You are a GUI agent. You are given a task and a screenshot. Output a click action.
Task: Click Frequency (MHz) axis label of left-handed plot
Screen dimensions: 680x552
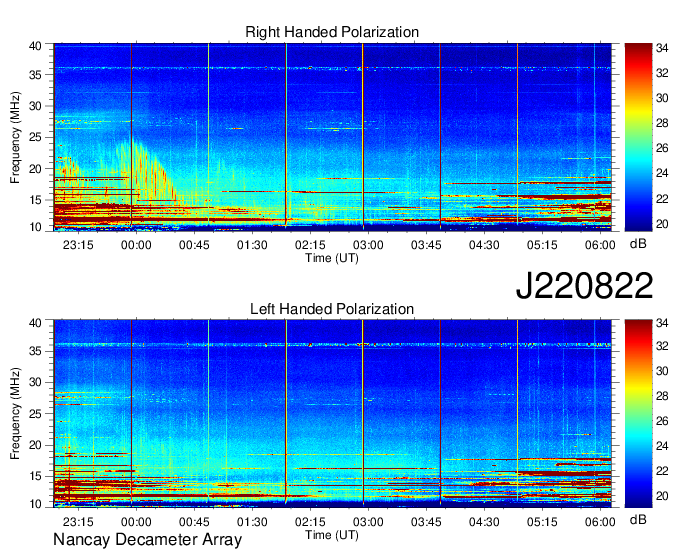click(16, 414)
